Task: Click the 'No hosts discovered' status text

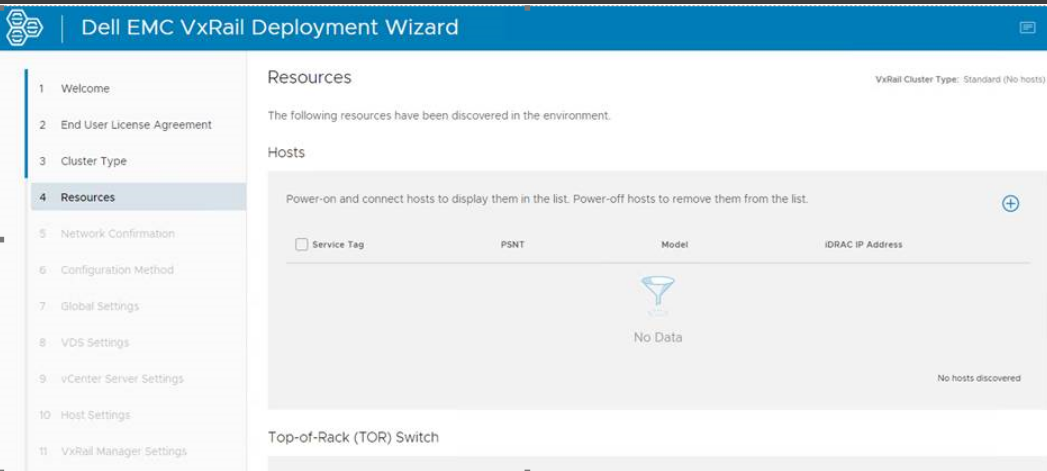Action: pyautogui.click(x=979, y=378)
